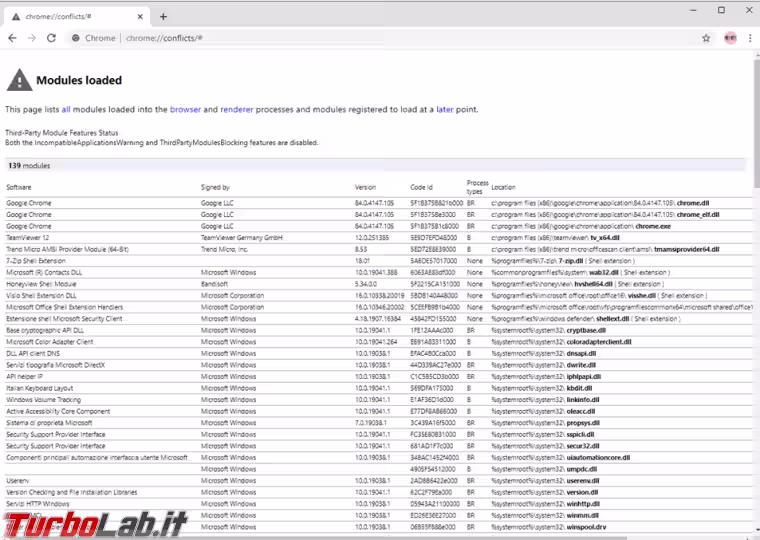Open Chrome's three-dot menu

(x=749, y=38)
